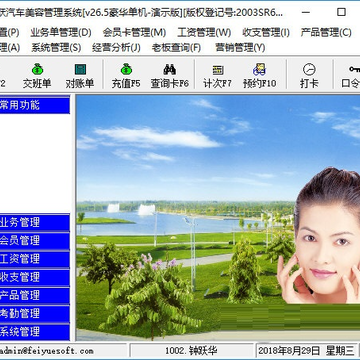Open the 会员卡管理(M) menu

pyautogui.click(x=134, y=33)
